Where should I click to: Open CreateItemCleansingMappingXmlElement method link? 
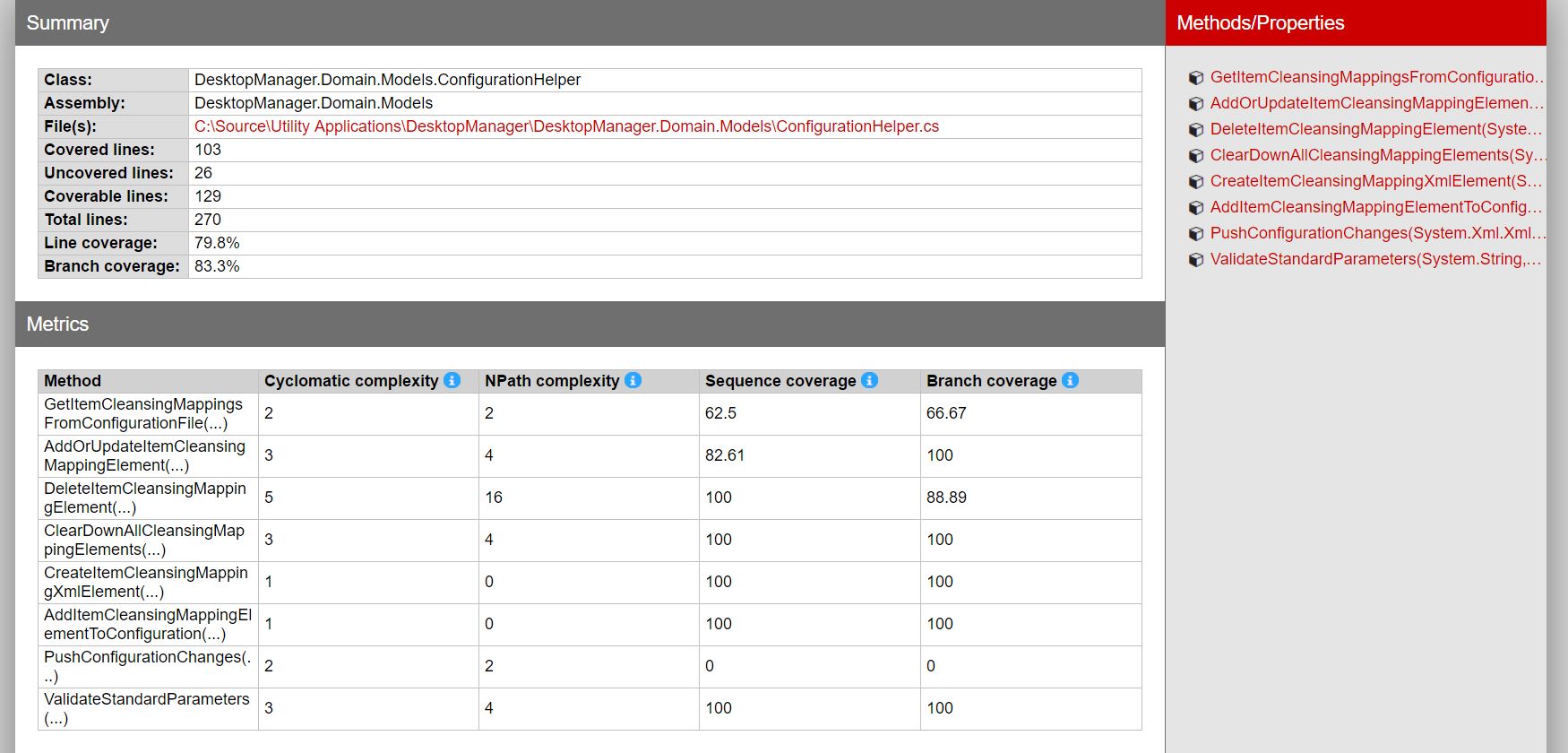pos(1375,181)
